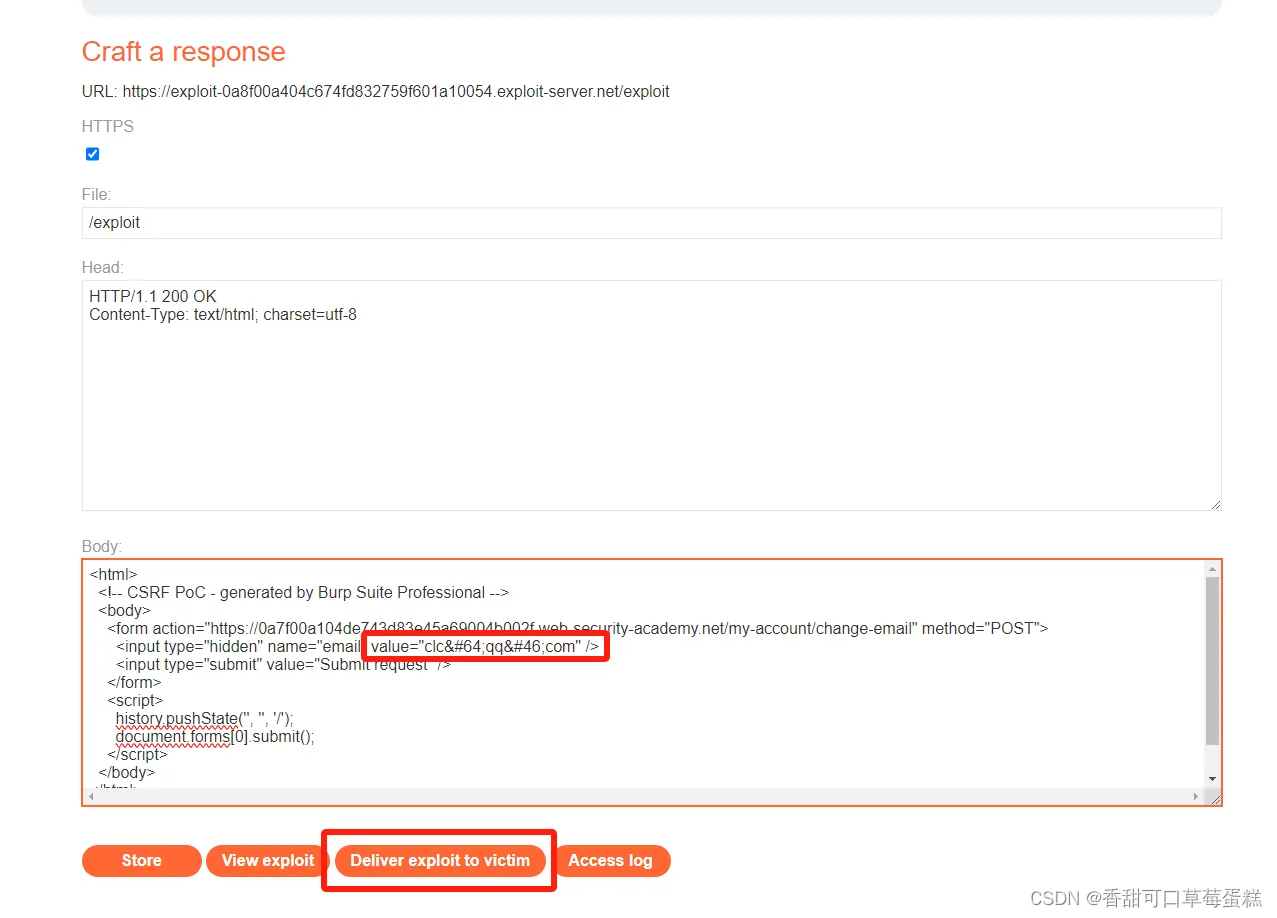Click the Body horizontal scrollbar right arrow
The width and height of the screenshot is (1277, 918).
tap(1196, 796)
